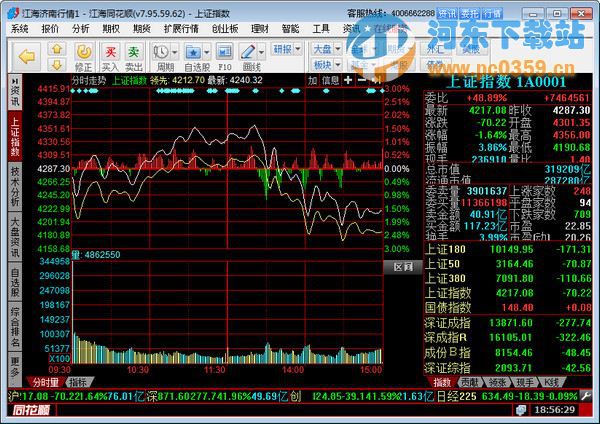This screenshot has width=600, height=424.
Task: Open the 报价 menu
Action: 50,29
